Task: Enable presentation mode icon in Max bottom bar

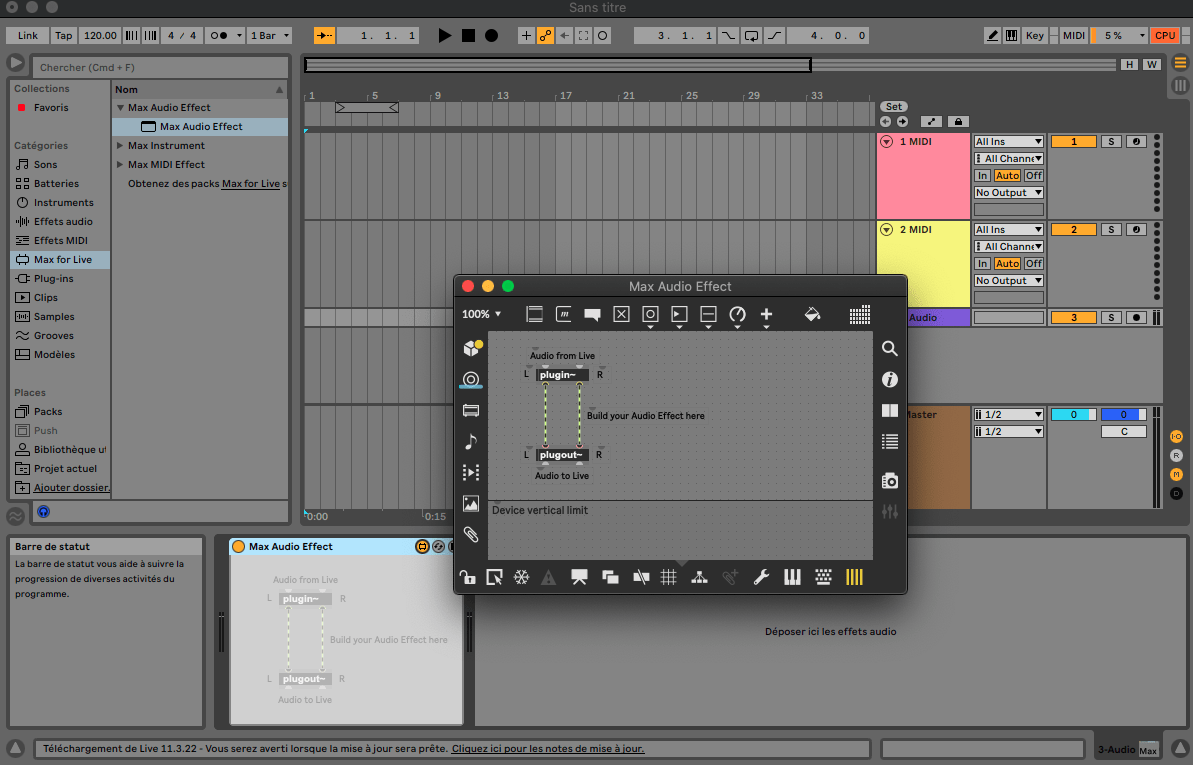Action: [x=579, y=577]
